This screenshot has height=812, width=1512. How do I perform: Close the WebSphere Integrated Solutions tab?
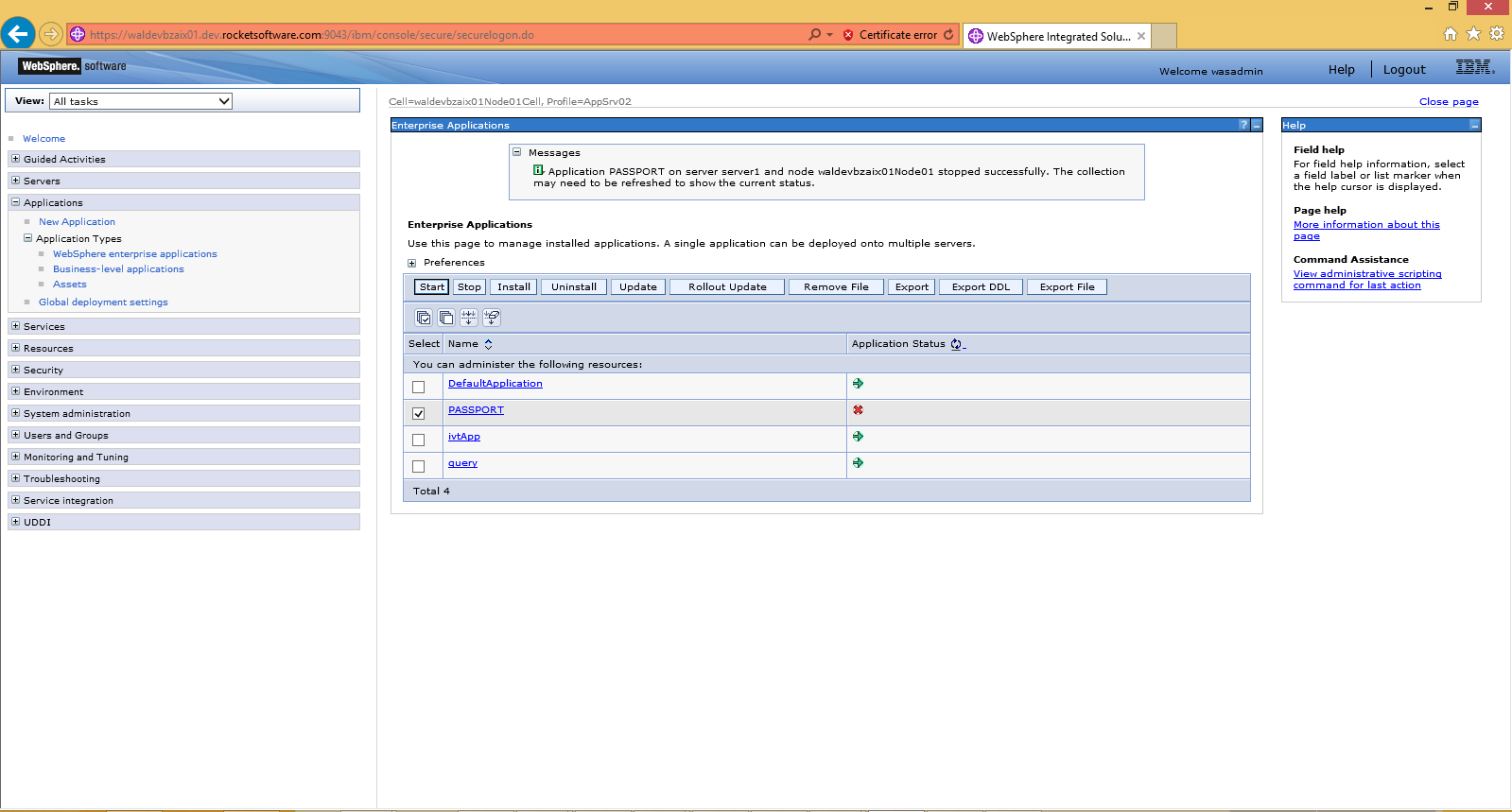(1141, 36)
